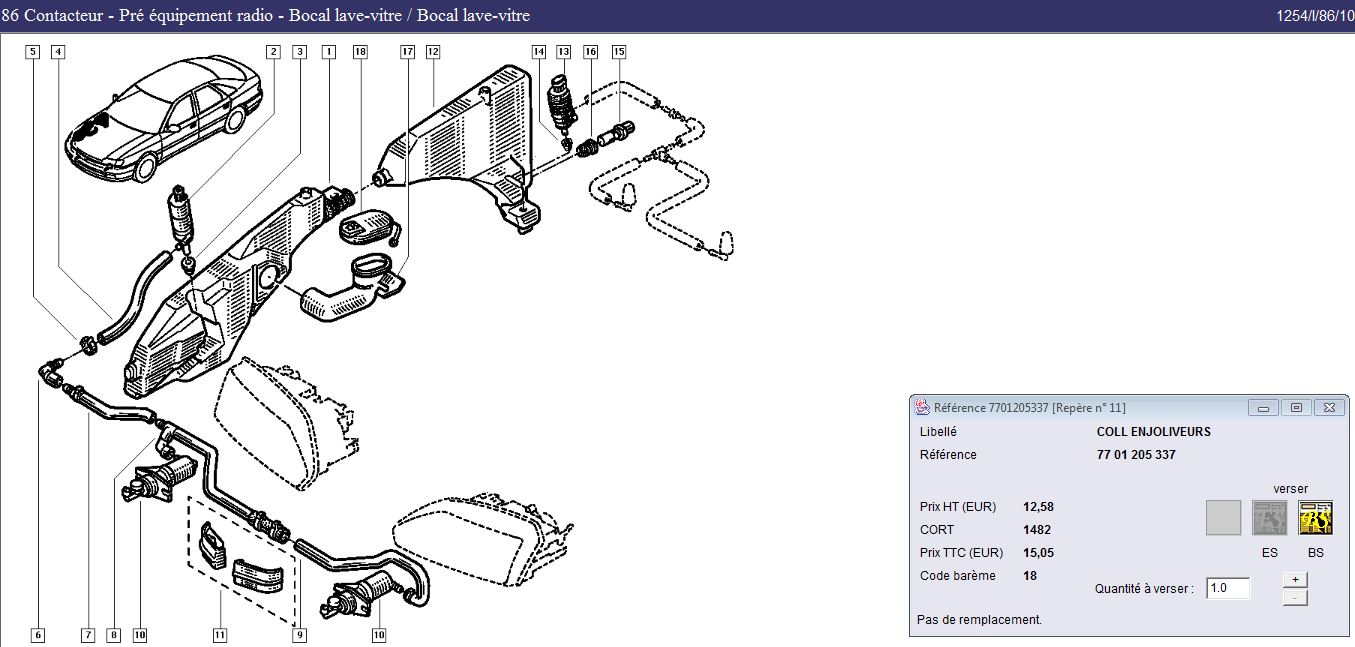Click part callout box 12
1355x647 pixels.
[x=432, y=51]
